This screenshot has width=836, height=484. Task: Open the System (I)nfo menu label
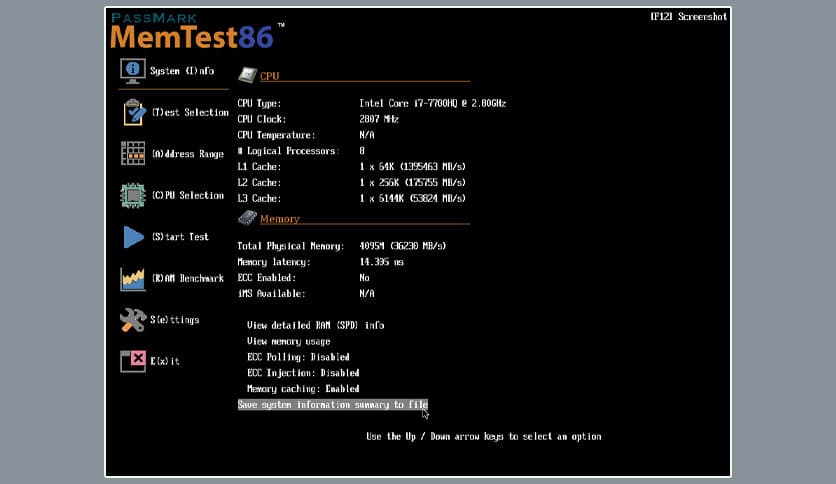(182, 71)
